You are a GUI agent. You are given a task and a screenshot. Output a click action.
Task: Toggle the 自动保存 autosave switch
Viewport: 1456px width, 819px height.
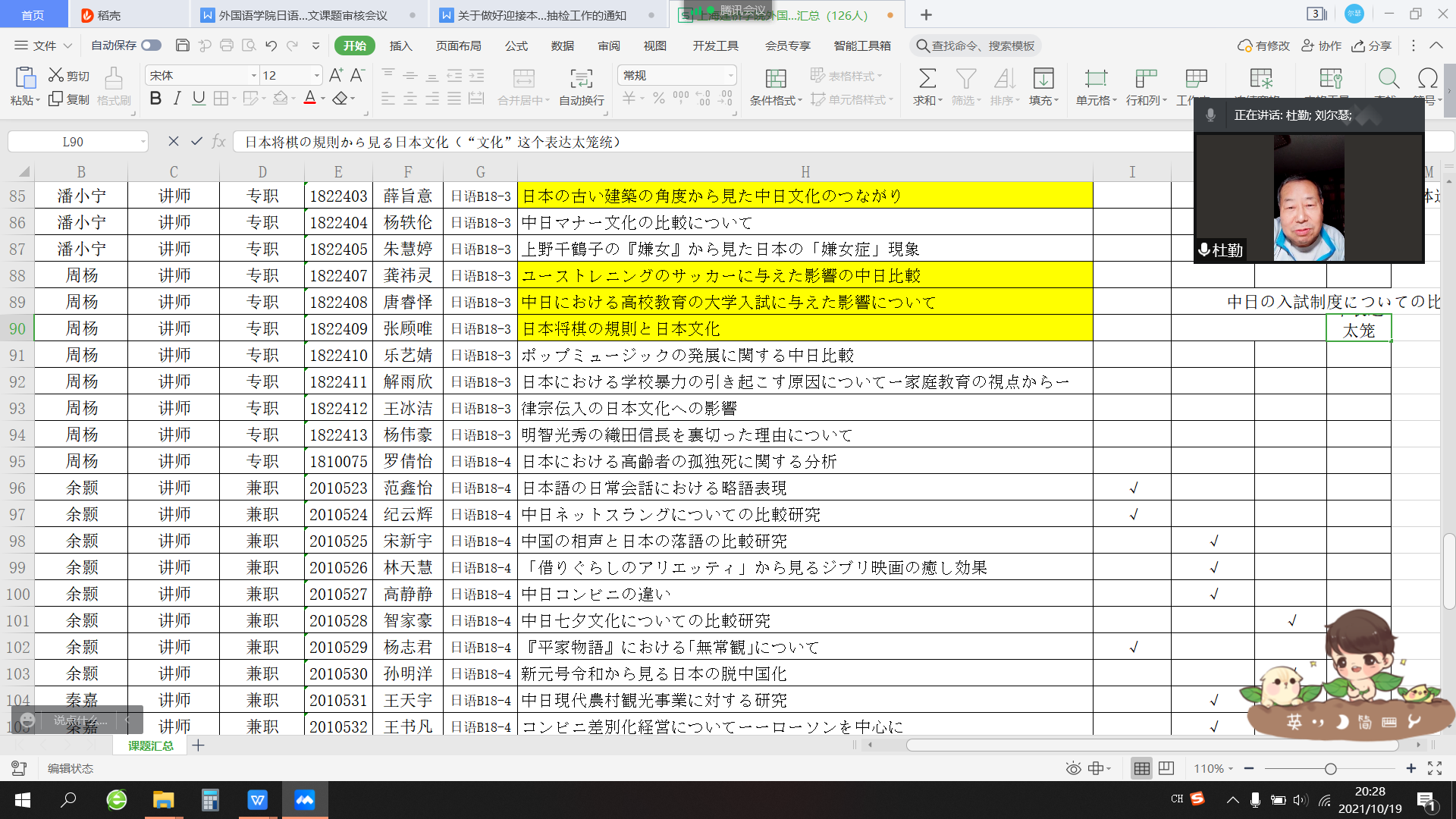pos(152,45)
